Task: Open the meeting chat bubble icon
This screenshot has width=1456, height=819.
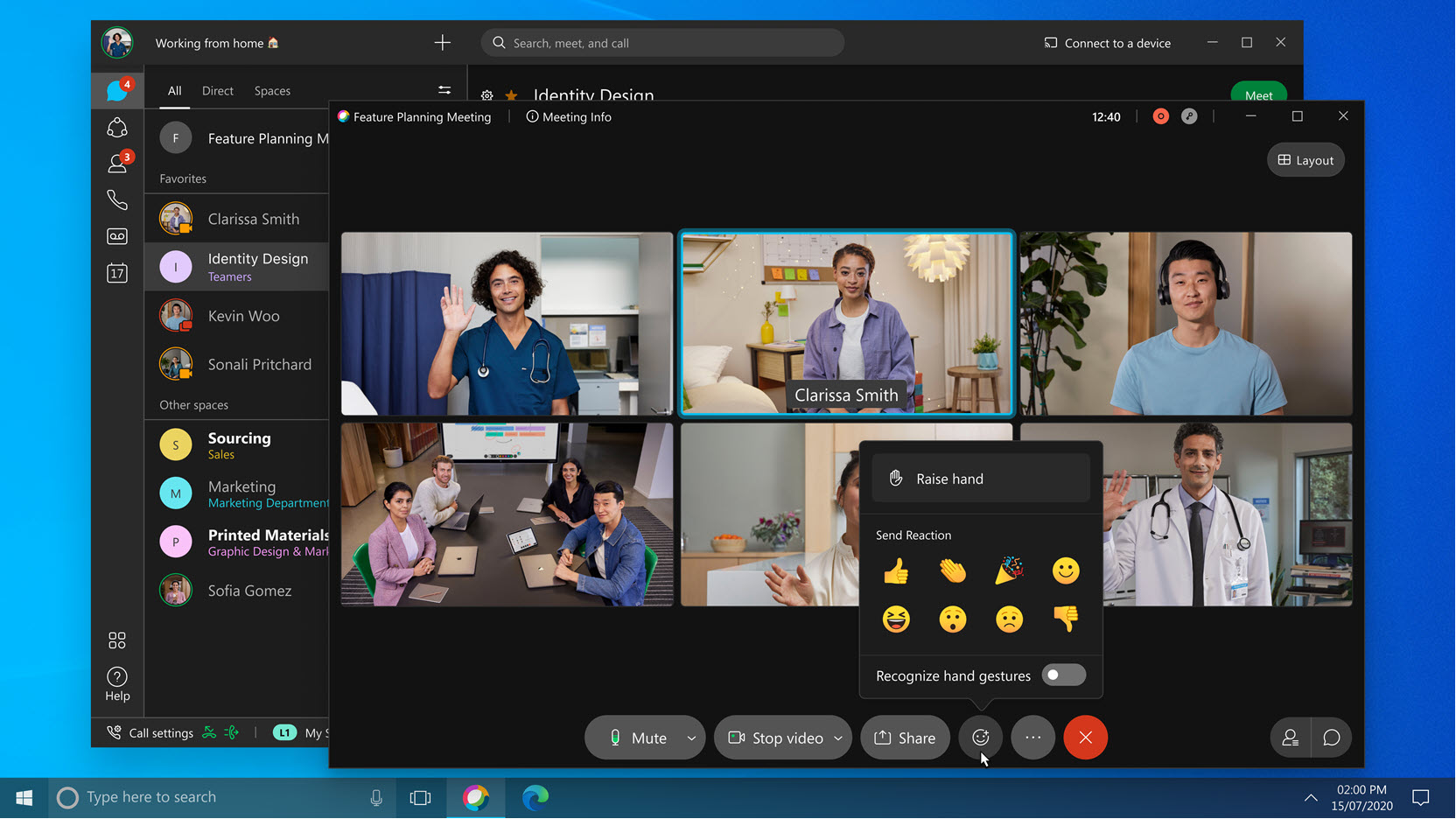Action: coord(1332,738)
